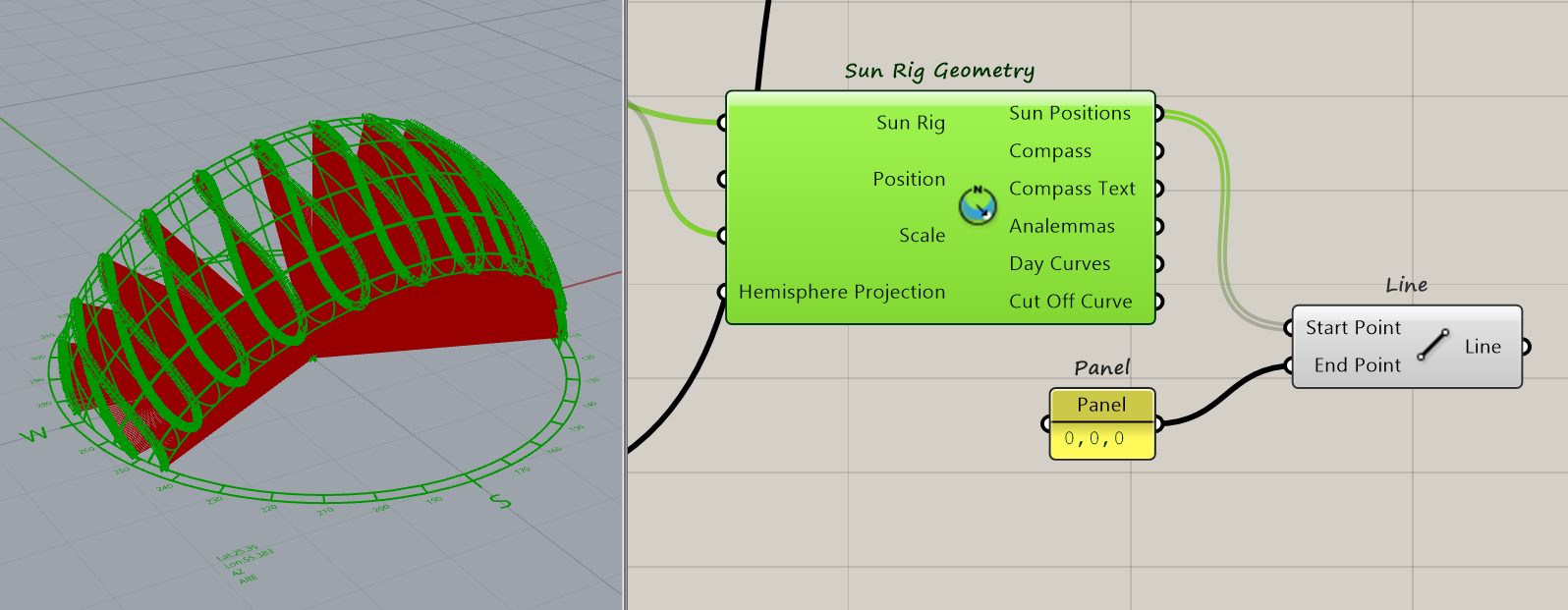Click the Position input label
Viewport: 1568px width, 610px height.
pyautogui.click(x=909, y=179)
